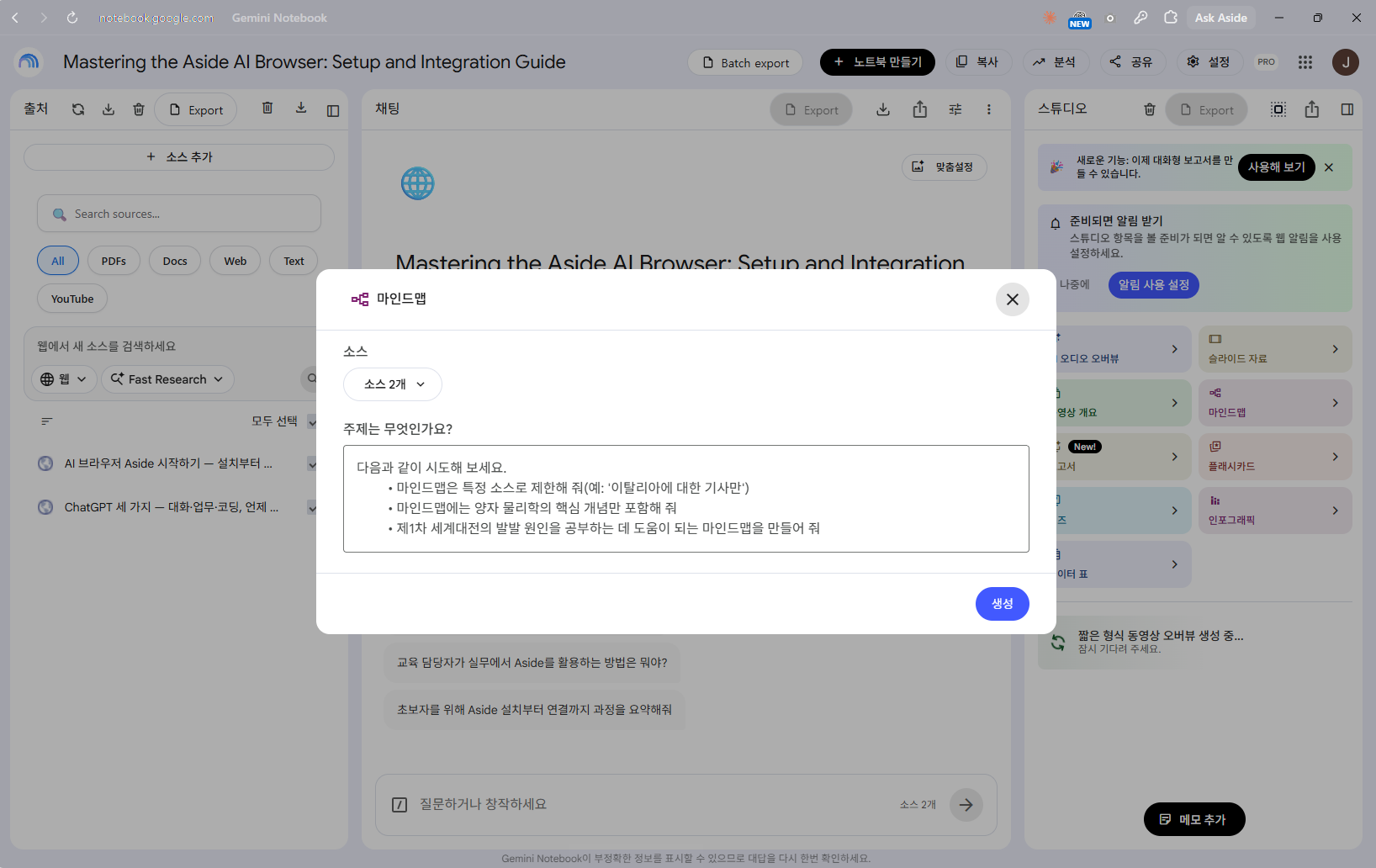Click the 맞춤설정 button
The image size is (1376, 868).
pos(945,167)
